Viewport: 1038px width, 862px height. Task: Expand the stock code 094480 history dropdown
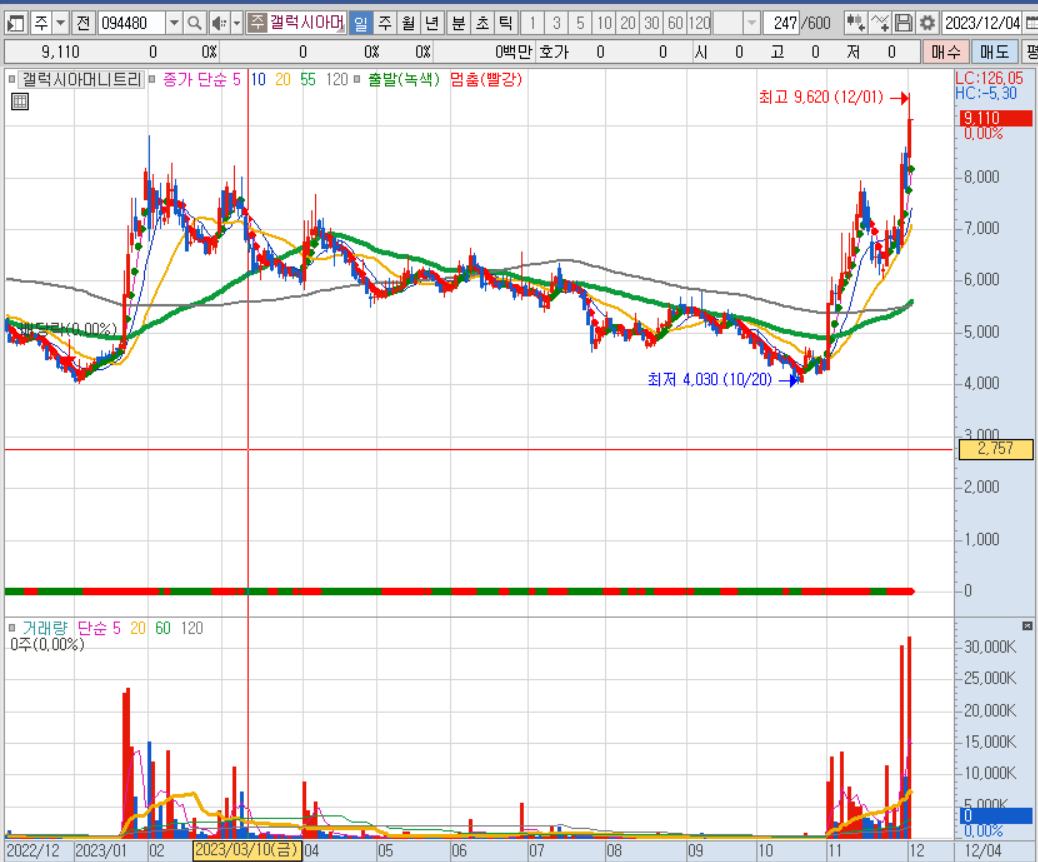pos(173,23)
